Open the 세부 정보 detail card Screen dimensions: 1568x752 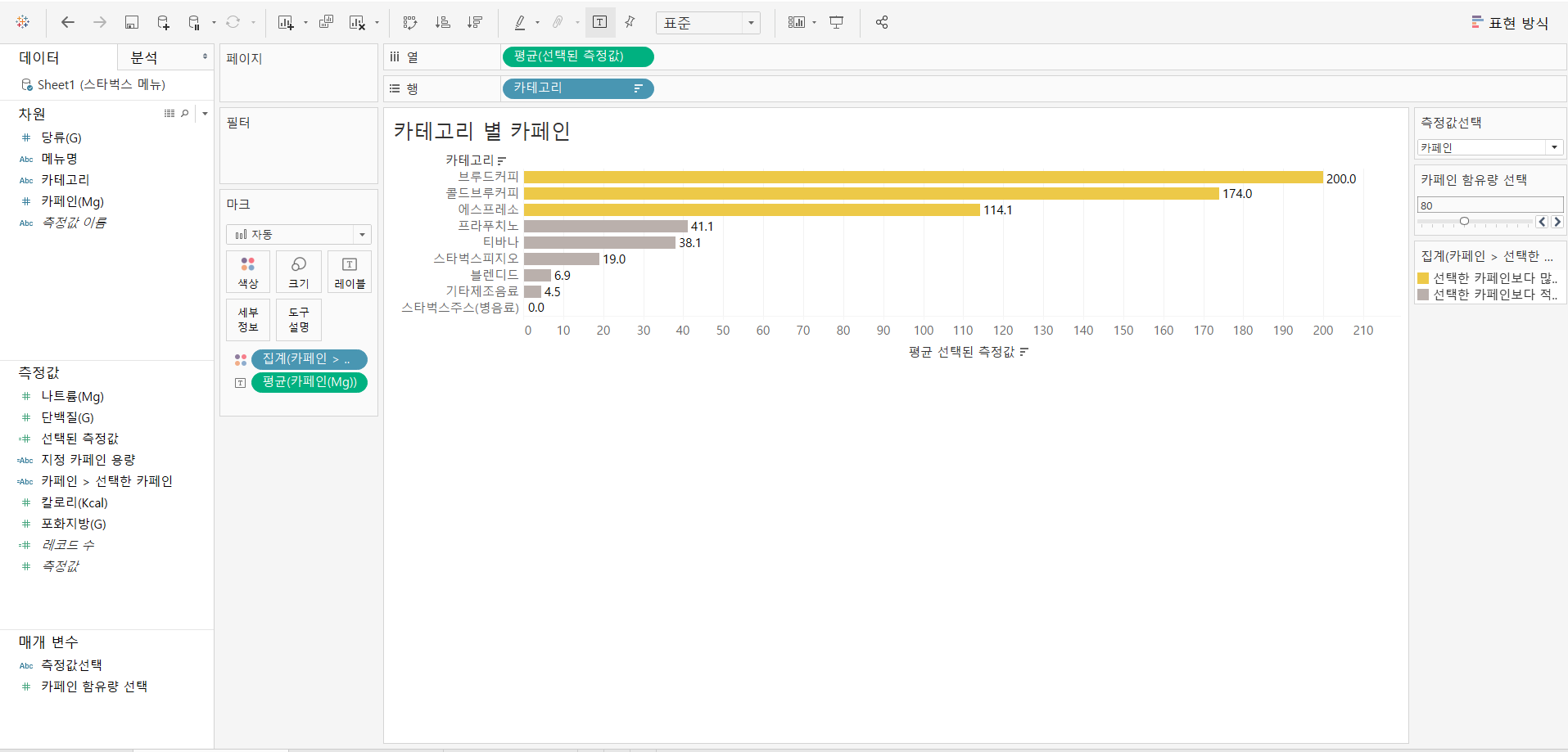248,319
